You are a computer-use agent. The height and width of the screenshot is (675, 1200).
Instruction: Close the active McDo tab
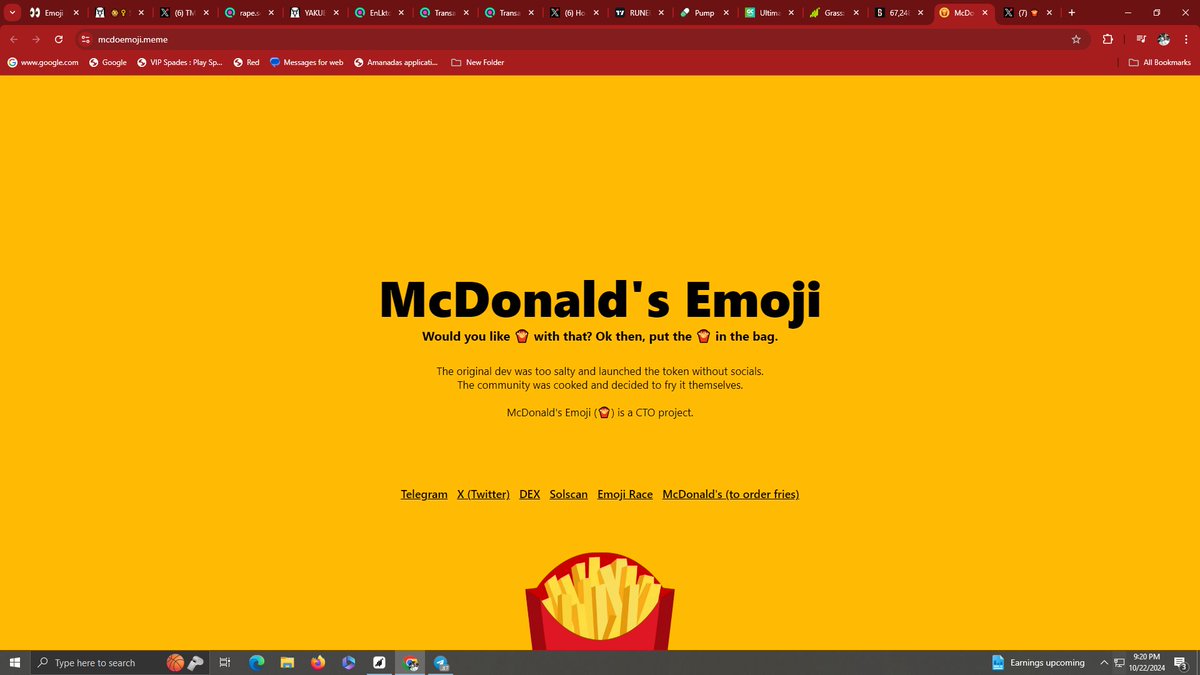click(x=985, y=13)
